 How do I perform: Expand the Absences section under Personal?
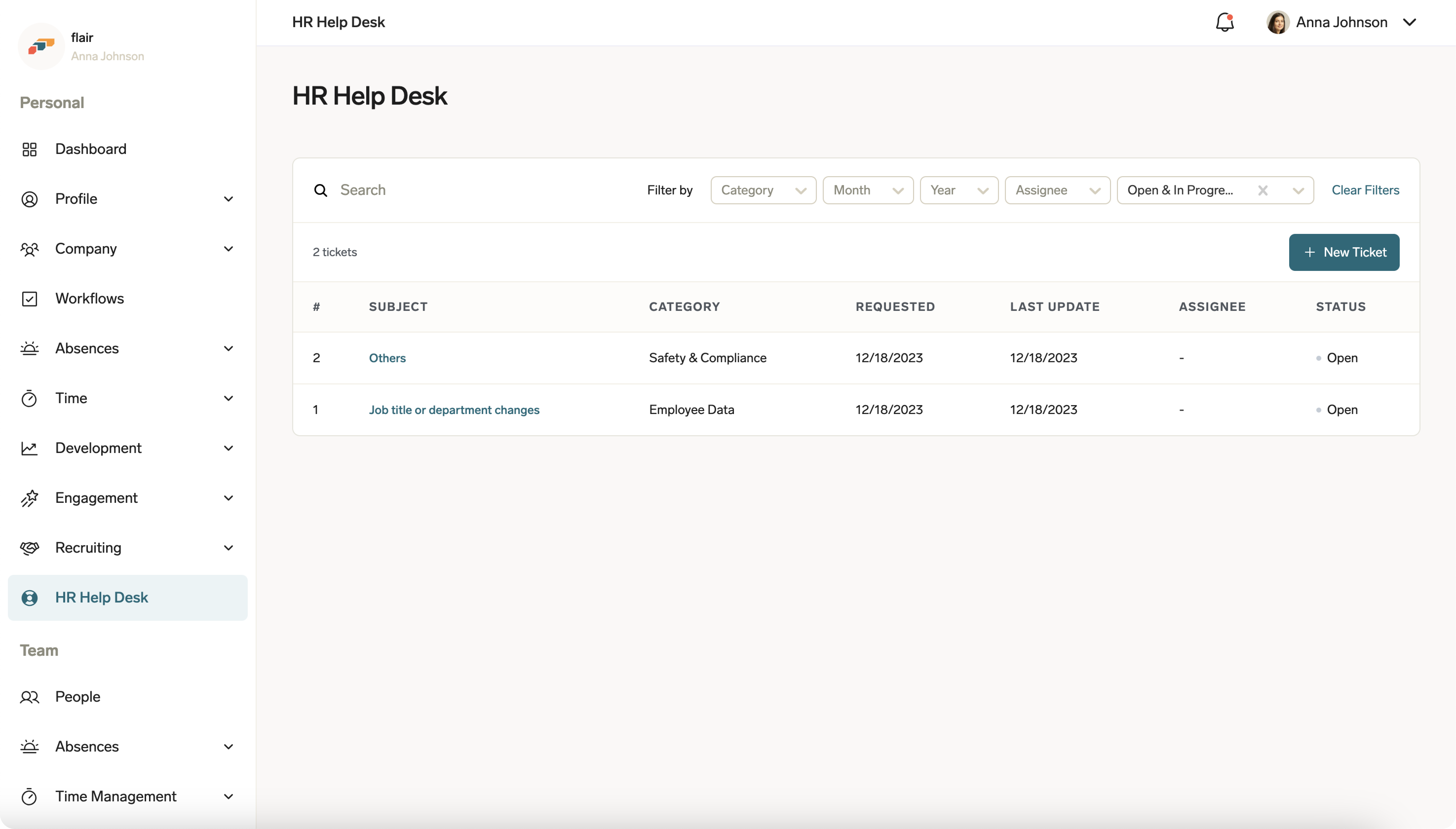228,348
